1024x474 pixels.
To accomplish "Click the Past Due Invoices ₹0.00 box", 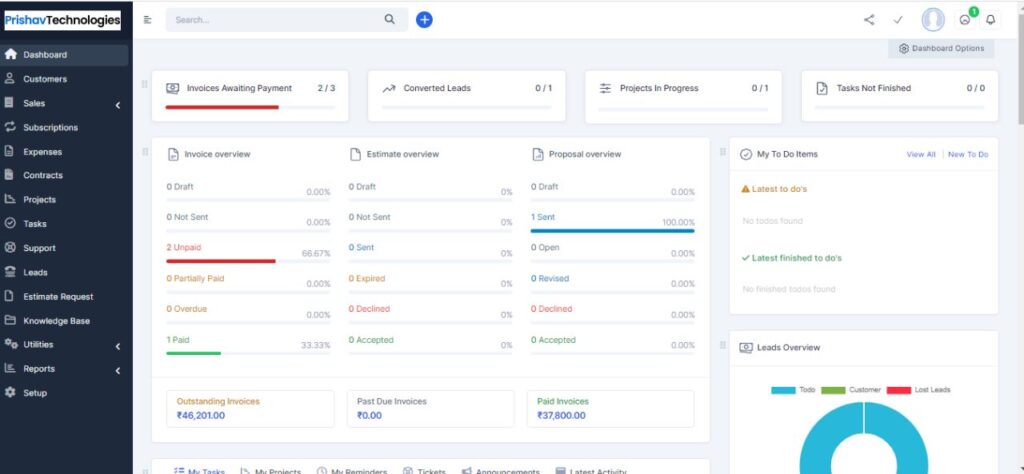I will point(430,409).
